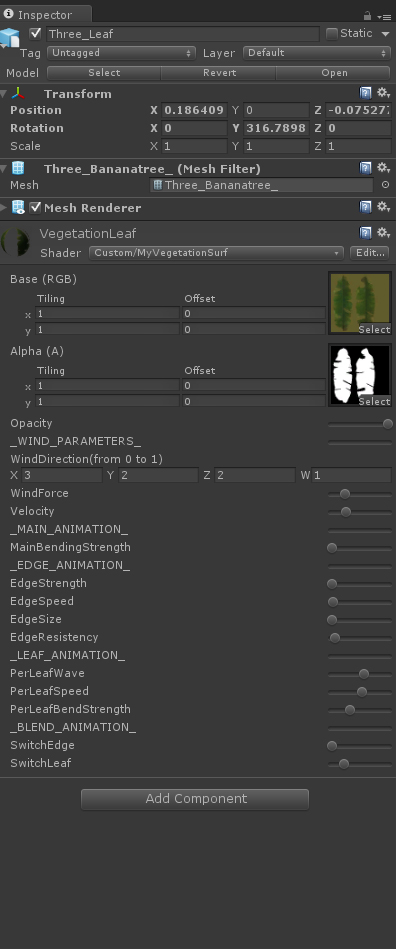Open the Inspector panel options menu icon

(x=384, y=16)
